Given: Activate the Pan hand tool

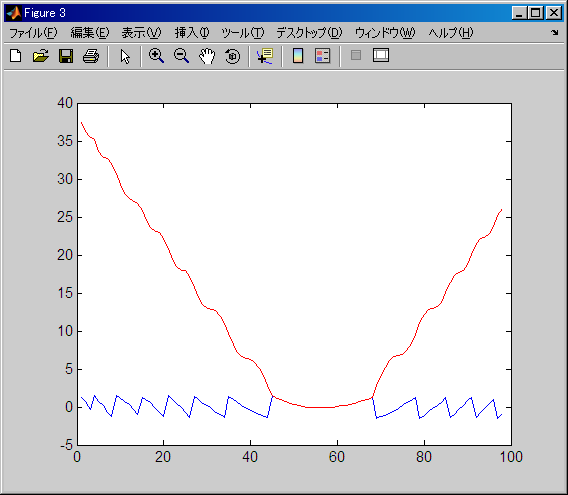Looking at the screenshot, I should pos(207,56).
